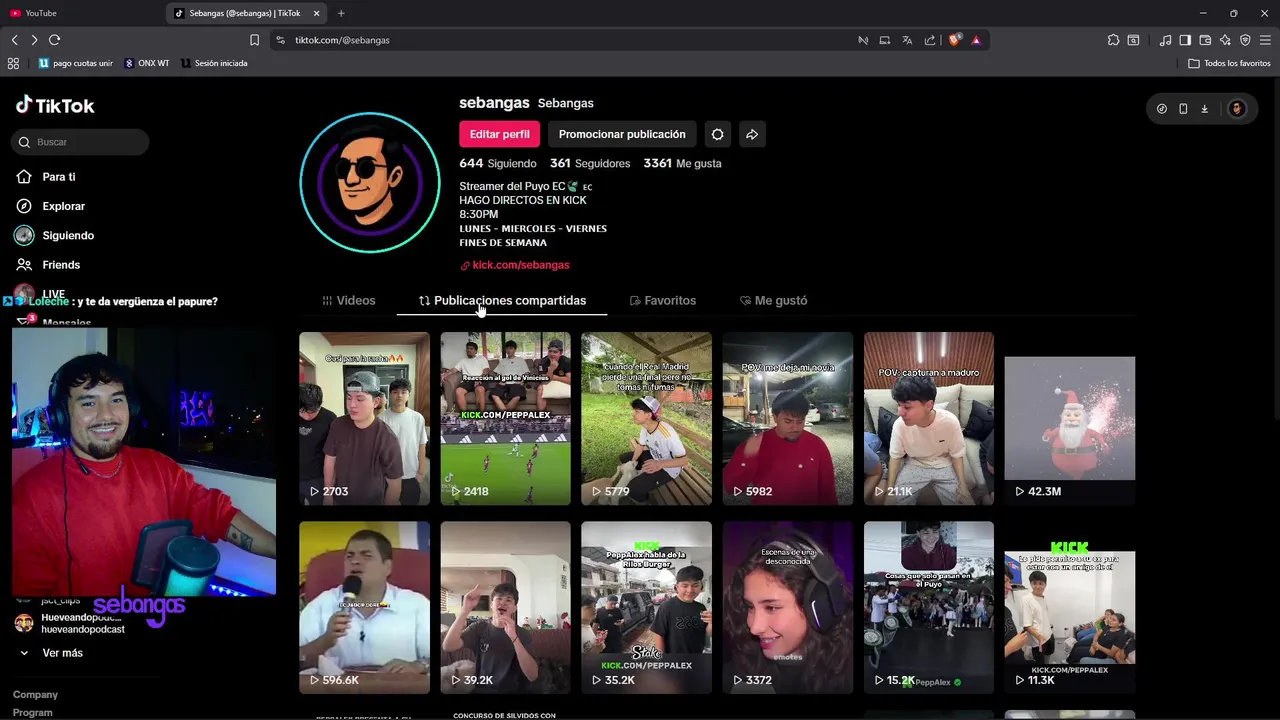View the 644 Siguiendo list
The height and width of the screenshot is (720, 1280).
498,163
